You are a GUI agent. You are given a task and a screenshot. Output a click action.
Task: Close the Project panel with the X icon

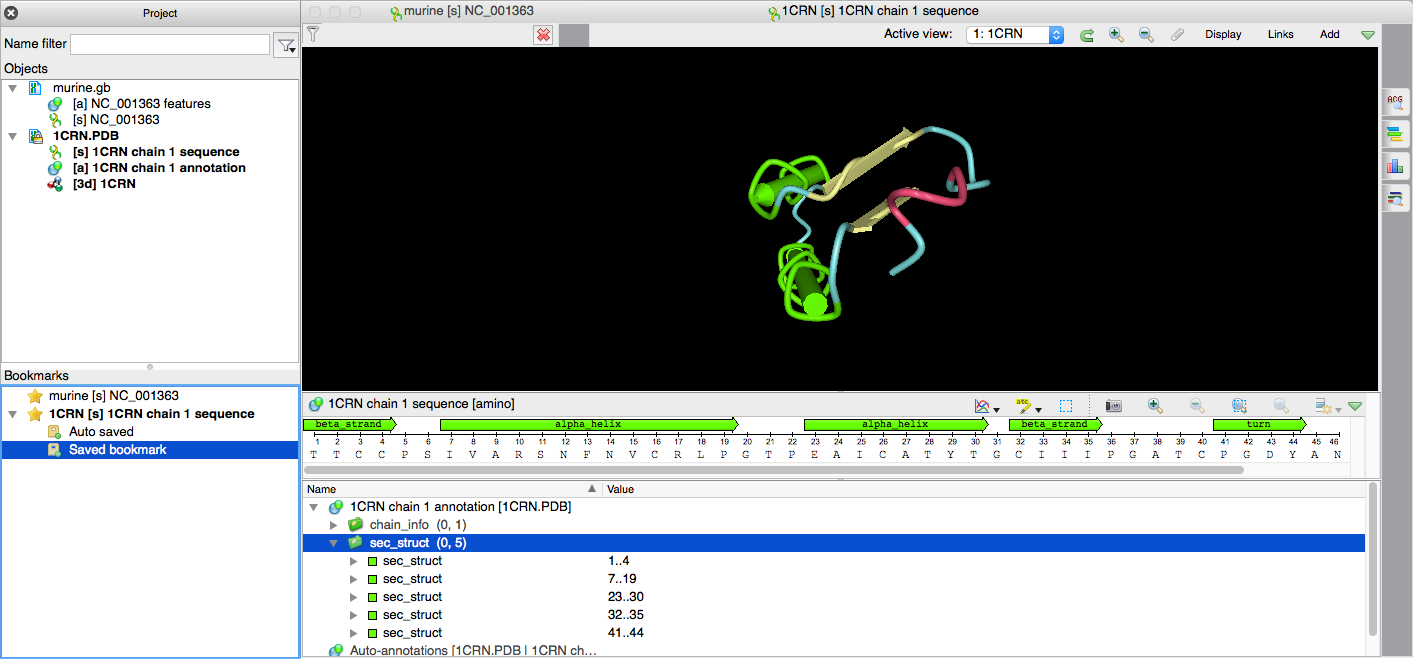[11, 13]
